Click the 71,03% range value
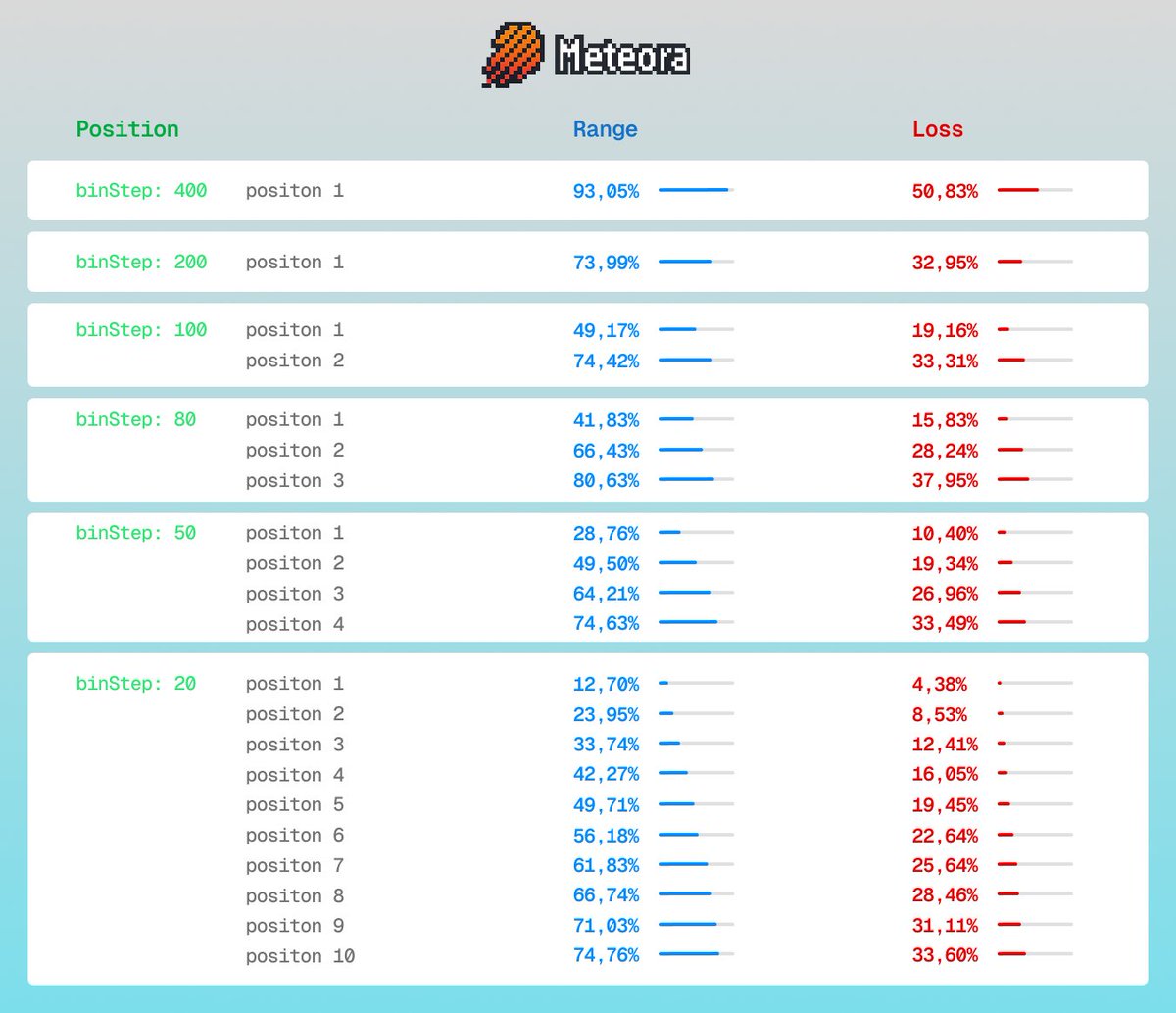Image resolution: width=1176 pixels, height=1013 pixels. pyautogui.click(x=606, y=926)
